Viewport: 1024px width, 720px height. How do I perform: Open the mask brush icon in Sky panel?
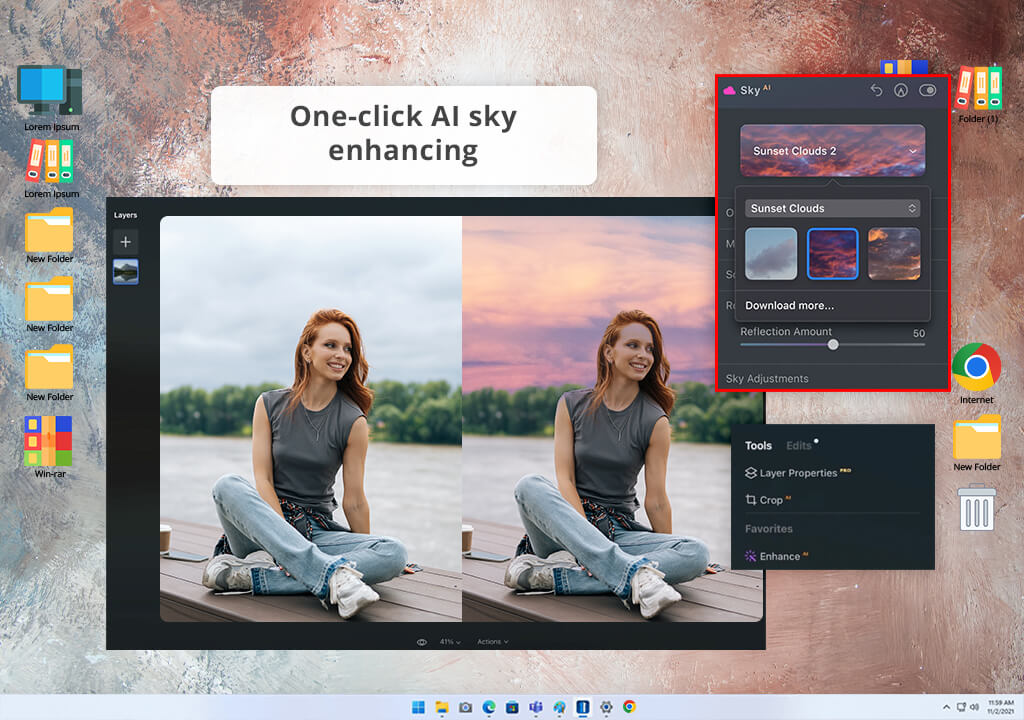(x=901, y=90)
